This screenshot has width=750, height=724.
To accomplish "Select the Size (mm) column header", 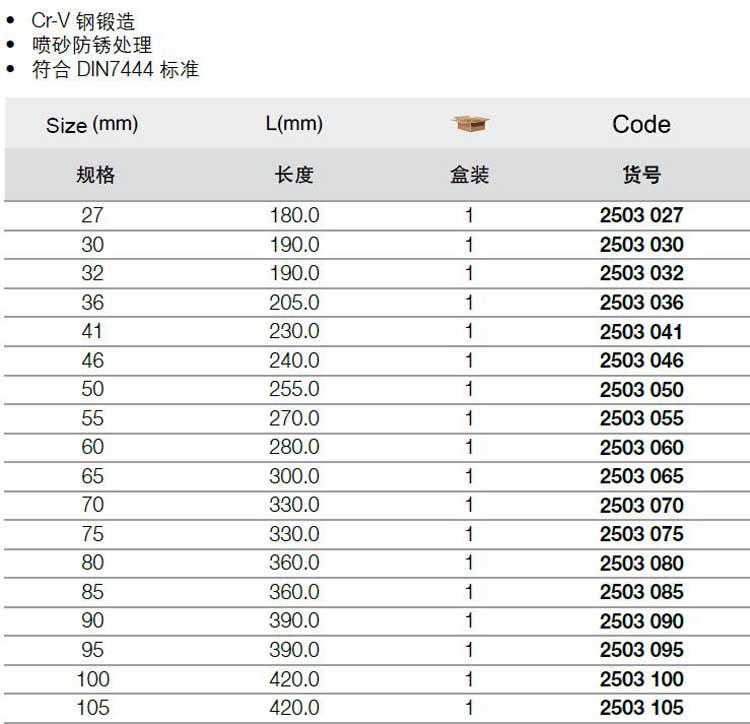I will tap(92, 125).
